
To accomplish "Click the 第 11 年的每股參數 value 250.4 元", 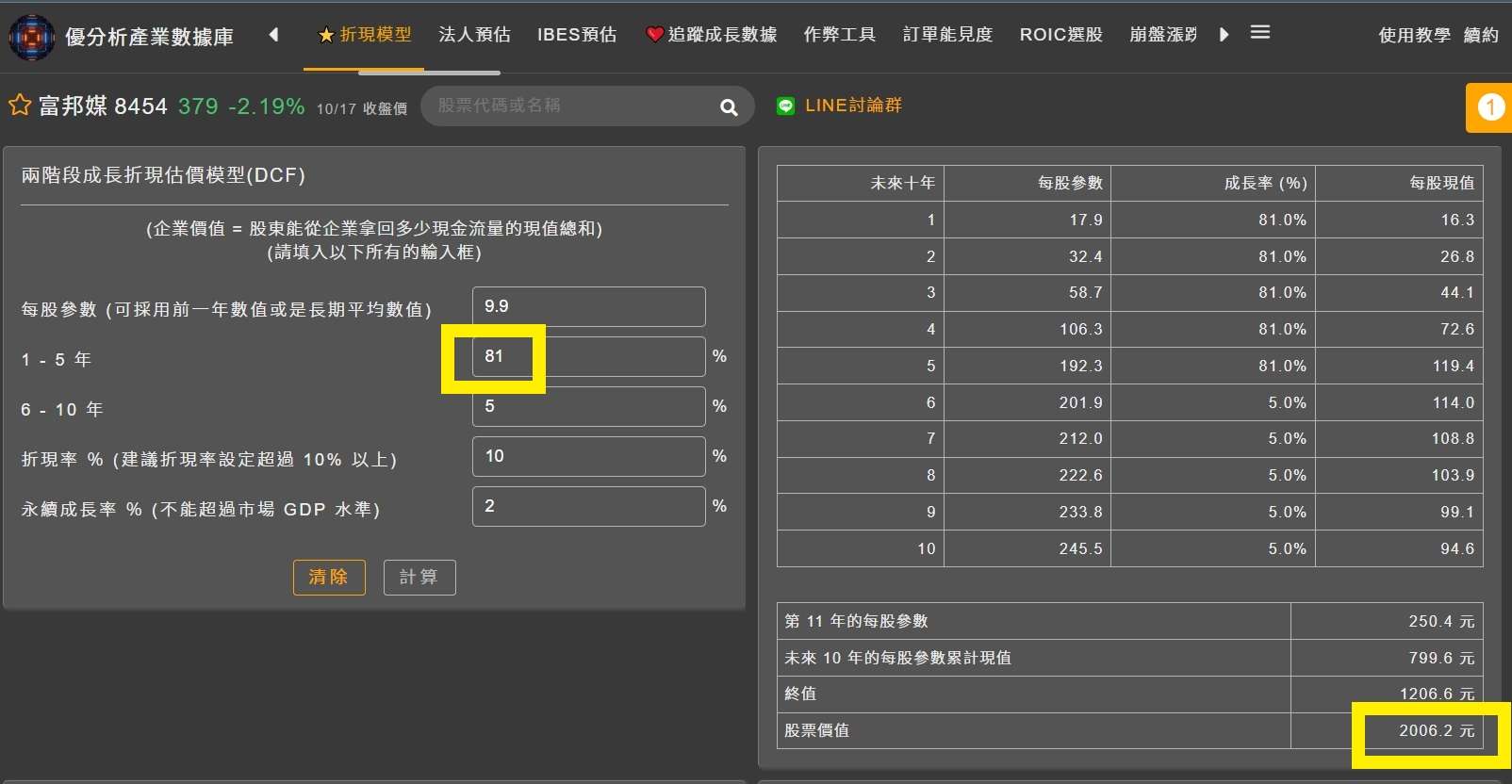I will click(1441, 621).
